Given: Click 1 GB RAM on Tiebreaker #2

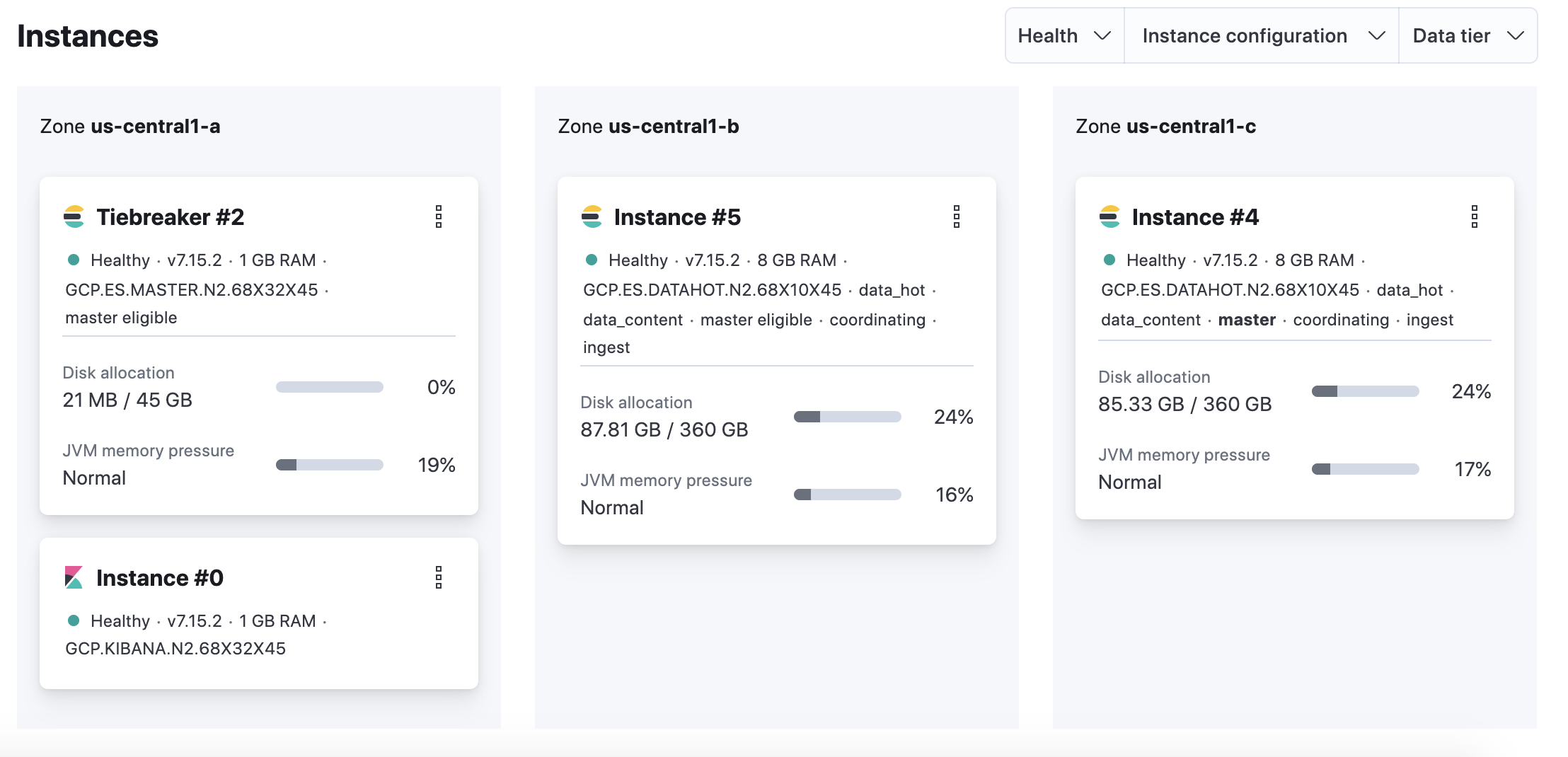Looking at the screenshot, I should (277, 260).
